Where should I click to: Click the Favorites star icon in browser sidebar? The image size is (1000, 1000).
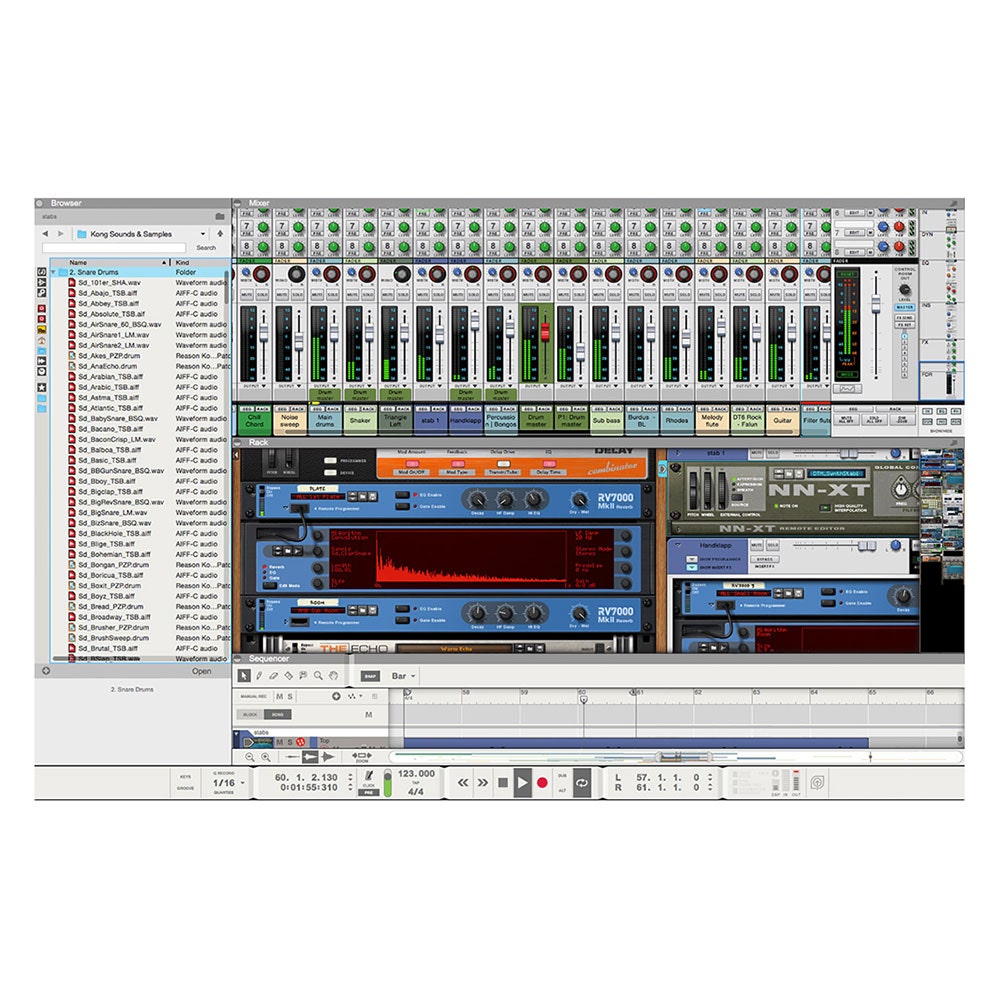click(41, 387)
